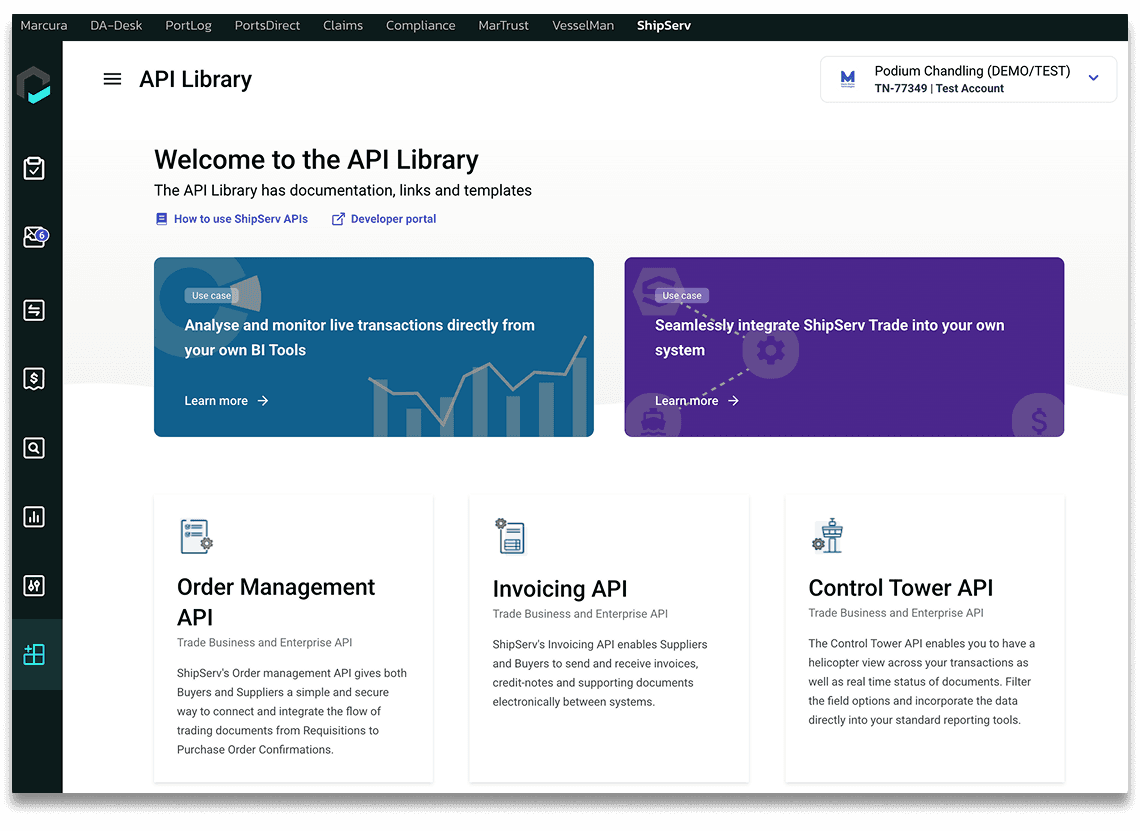
Task: Click 'Seamlessly integrate ShipServ Trade' card title
Action: pos(830,337)
